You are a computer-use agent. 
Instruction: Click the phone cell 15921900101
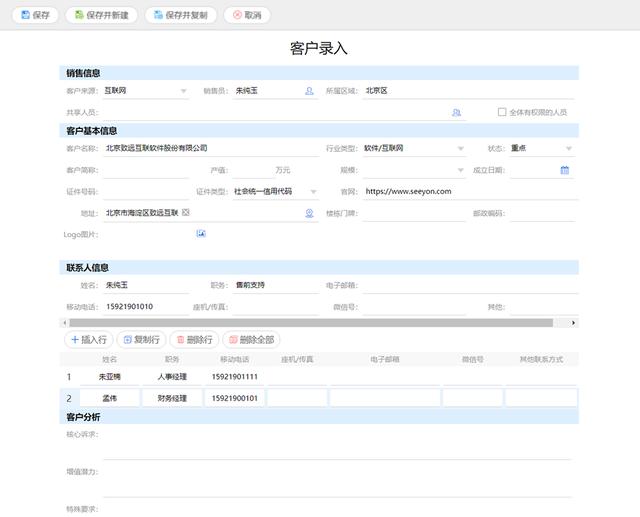point(235,398)
